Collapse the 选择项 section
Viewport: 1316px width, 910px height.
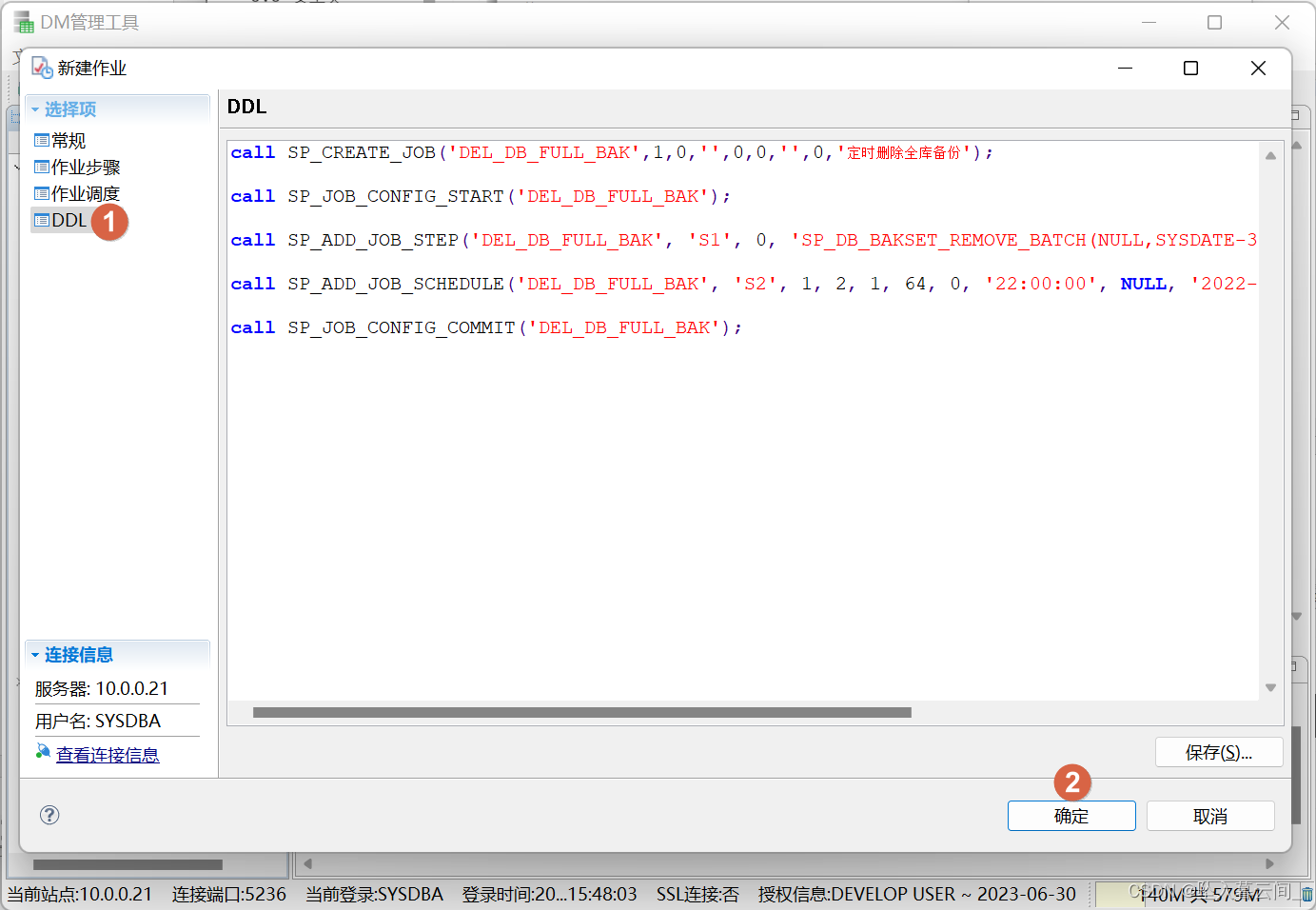point(35,109)
